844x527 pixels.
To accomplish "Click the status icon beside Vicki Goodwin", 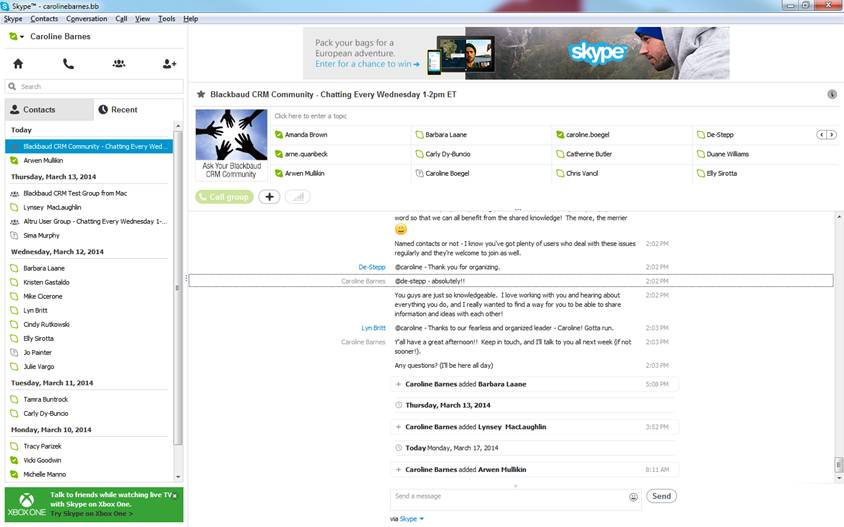I will click(x=14, y=460).
